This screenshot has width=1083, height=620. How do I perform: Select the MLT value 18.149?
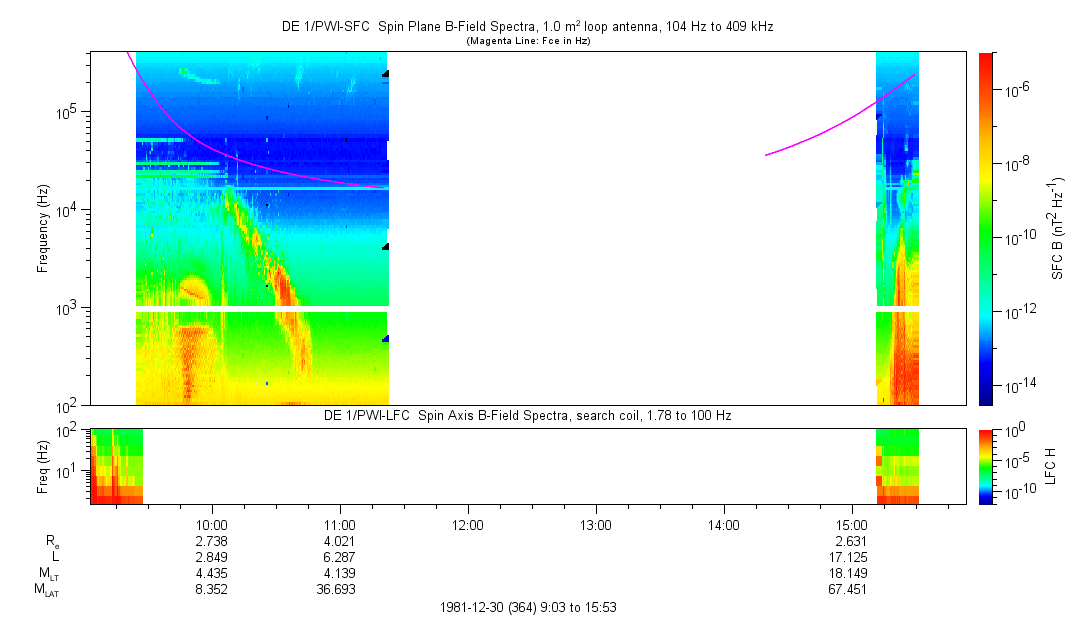click(x=852, y=573)
